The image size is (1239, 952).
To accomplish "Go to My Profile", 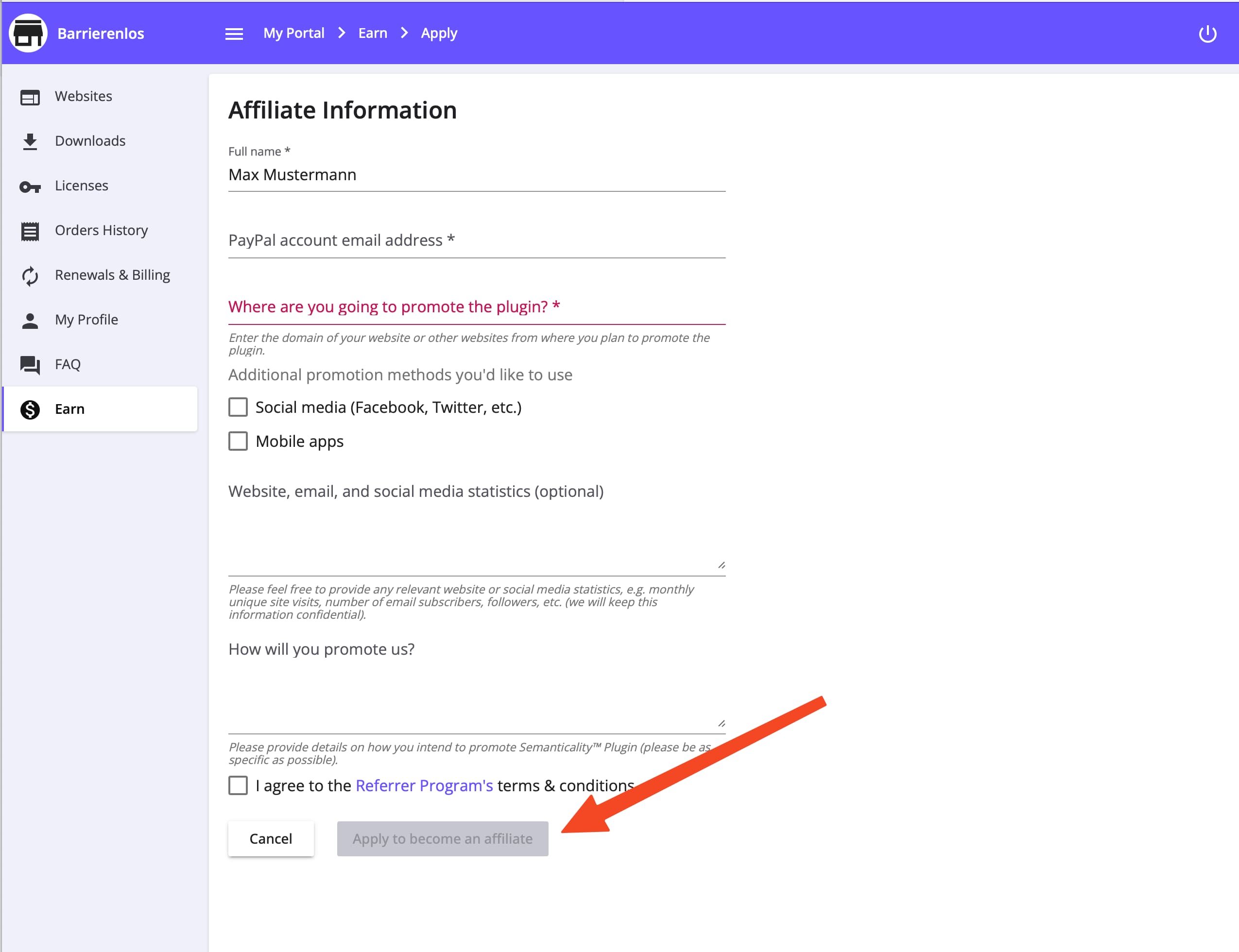I will click(x=86, y=319).
